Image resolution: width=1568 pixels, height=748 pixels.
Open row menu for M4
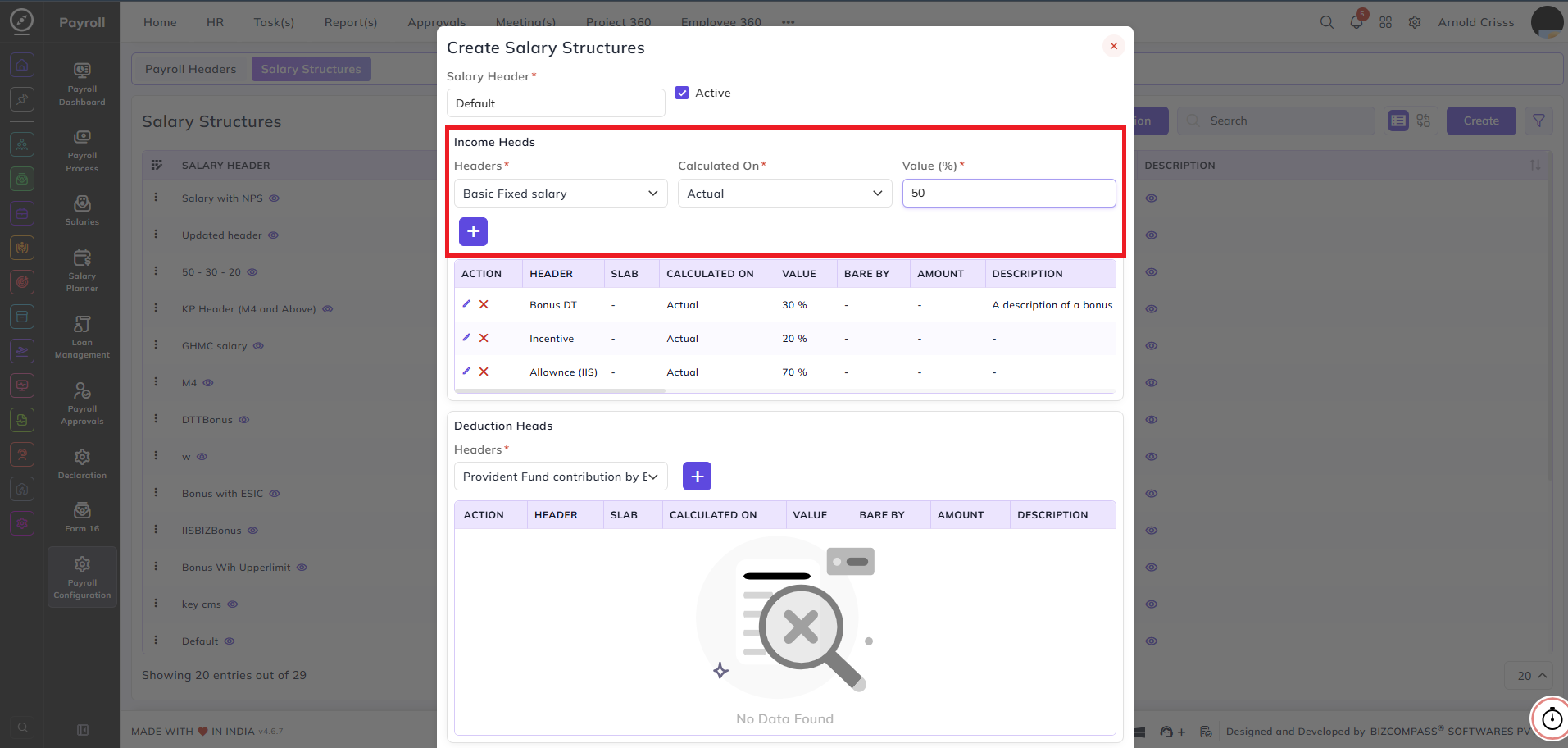pyautogui.click(x=156, y=382)
